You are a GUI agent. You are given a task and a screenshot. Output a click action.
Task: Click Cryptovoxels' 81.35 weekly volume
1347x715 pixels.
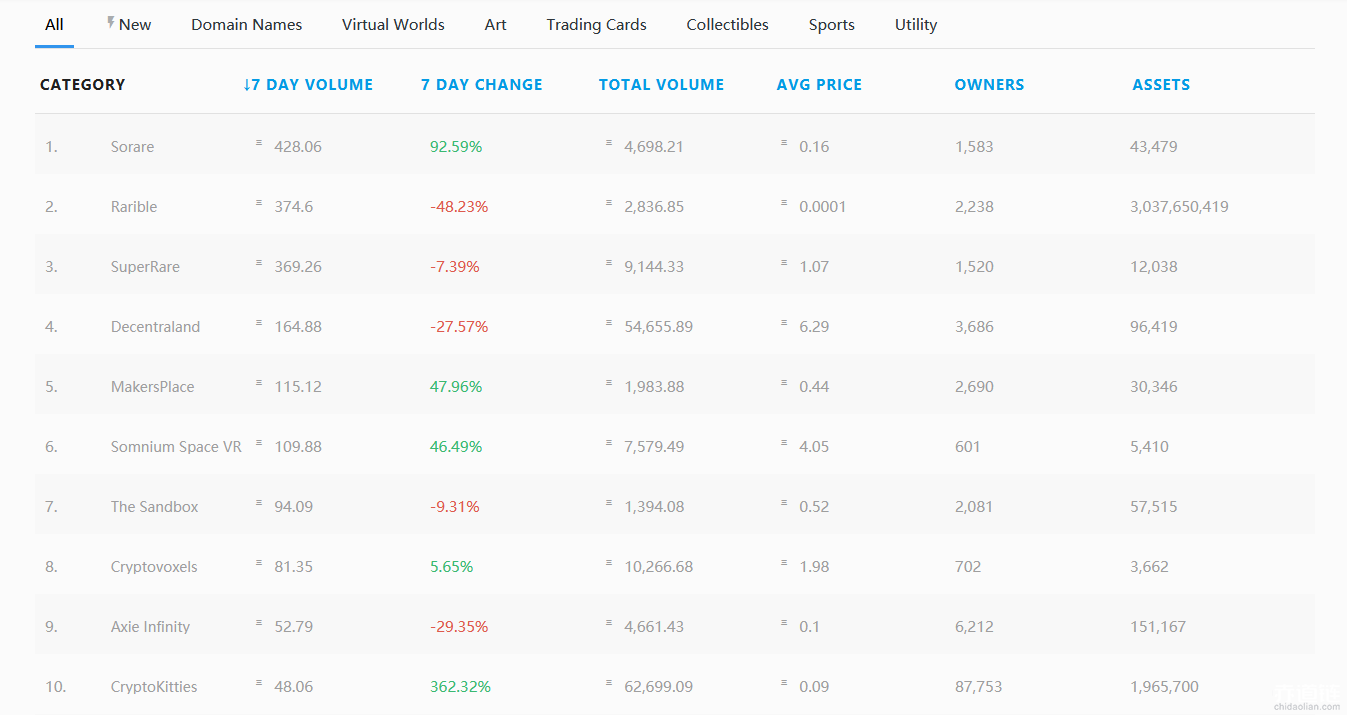point(293,567)
